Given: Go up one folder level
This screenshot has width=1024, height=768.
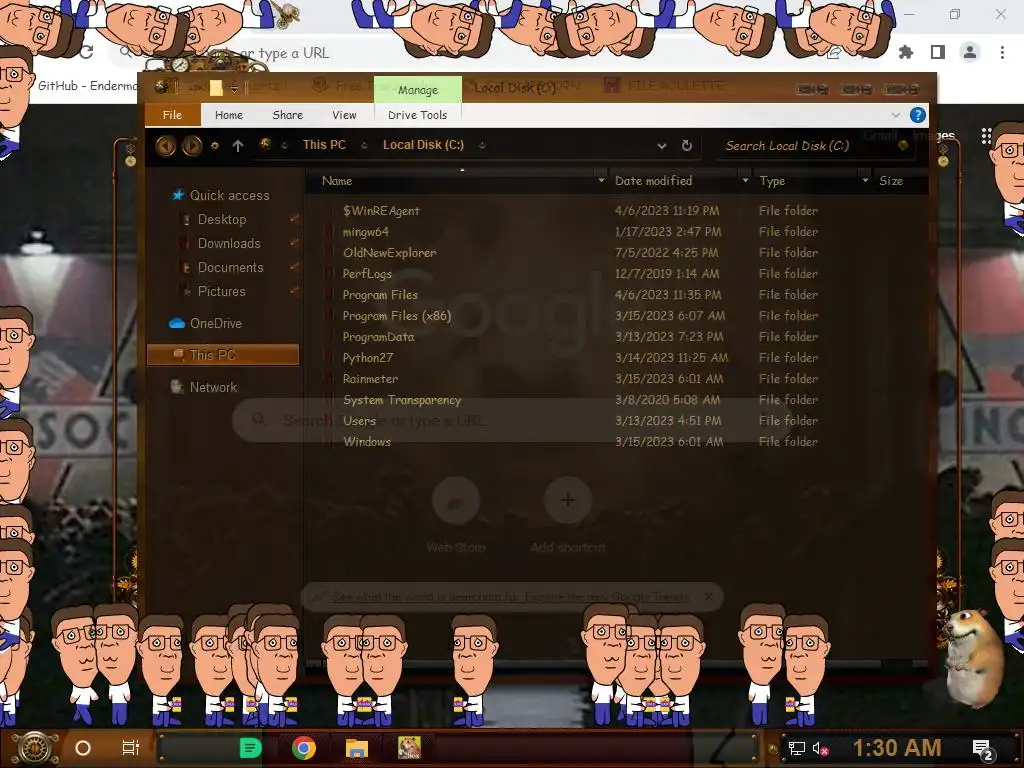Looking at the screenshot, I should pyautogui.click(x=238, y=146).
